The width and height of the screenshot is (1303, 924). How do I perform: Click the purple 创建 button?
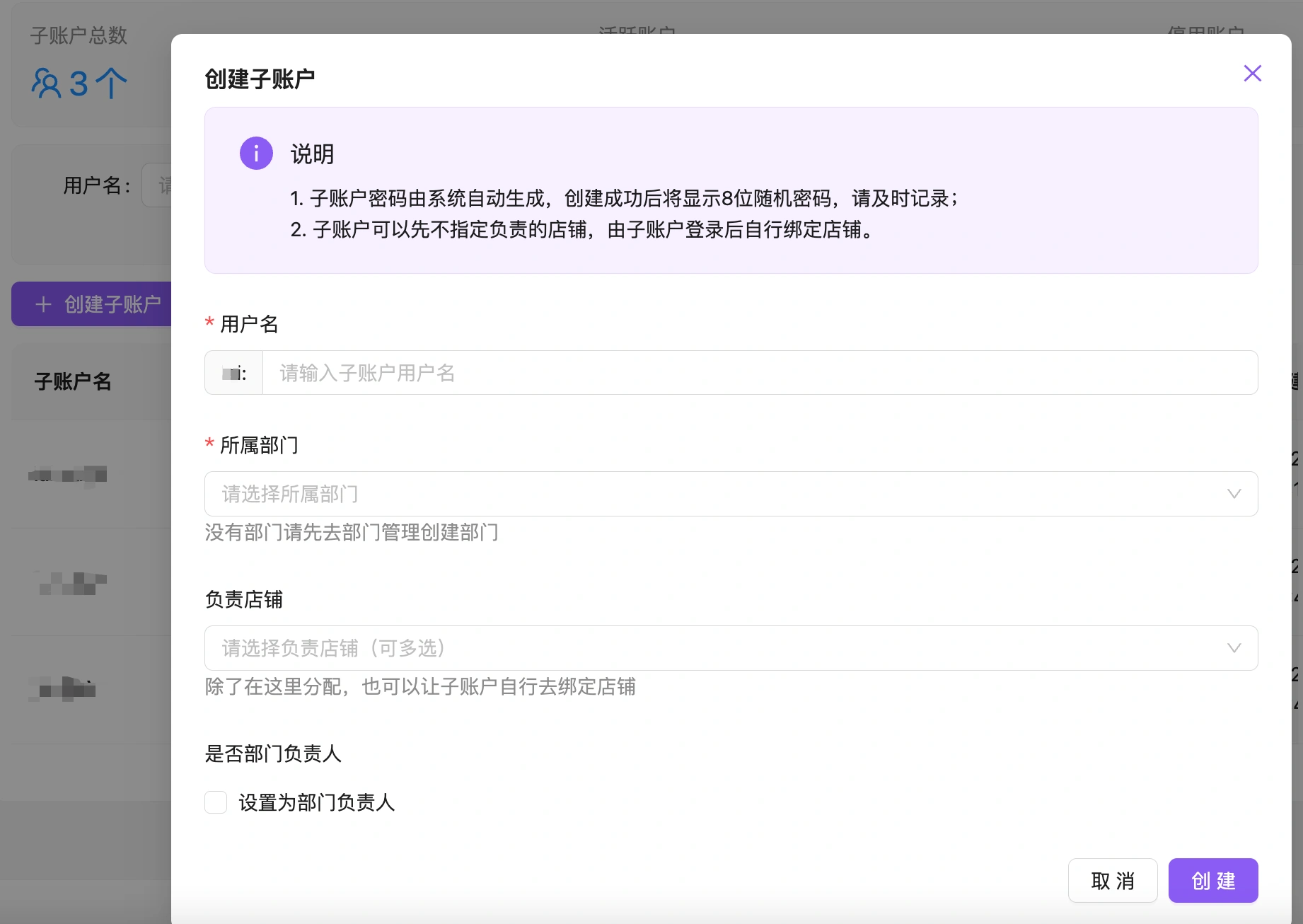[1213, 881]
